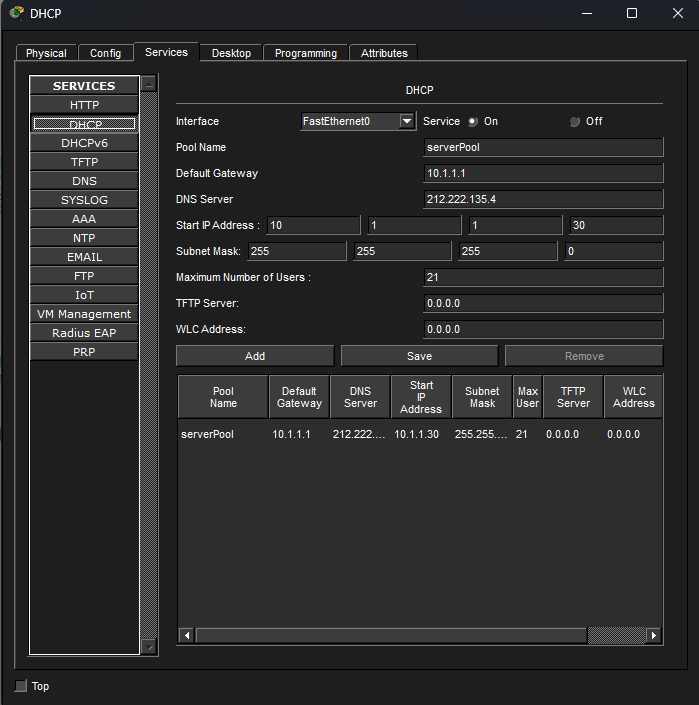Click the Default Gateway column header
The image size is (699, 705).
coord(299,397)
